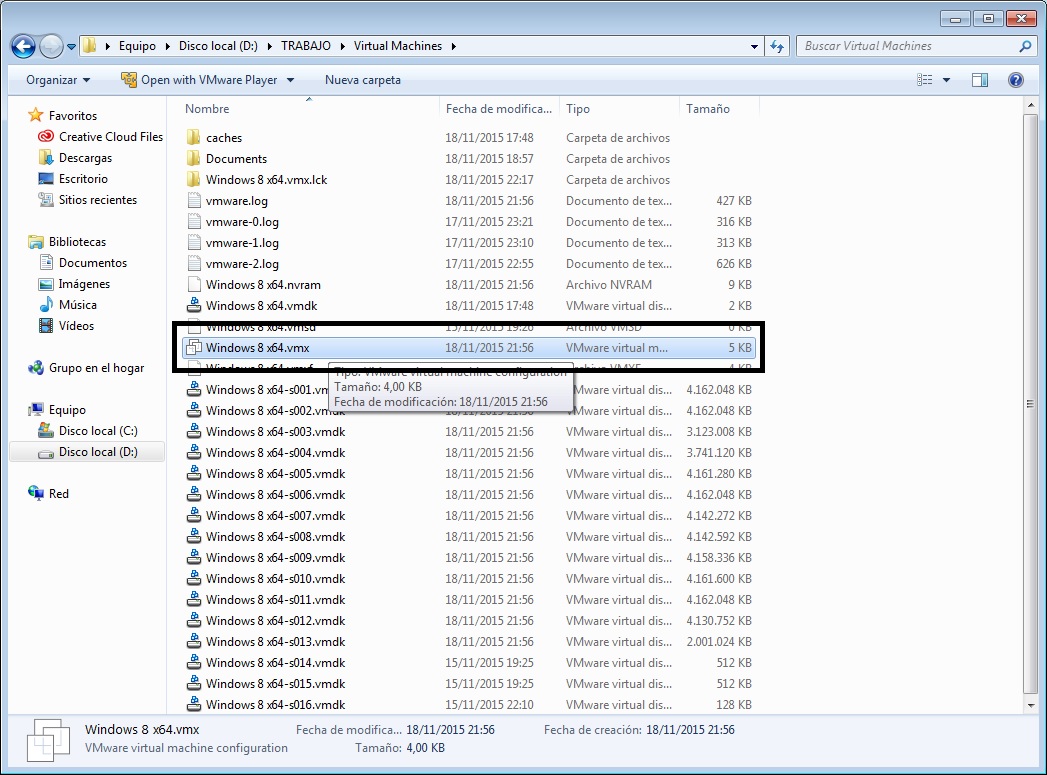Image resolution: width=1047 pixels, height=775 pixels.
Task: Select Windows 8 x64.vmdk disk icon
Action: coord(194,306)
